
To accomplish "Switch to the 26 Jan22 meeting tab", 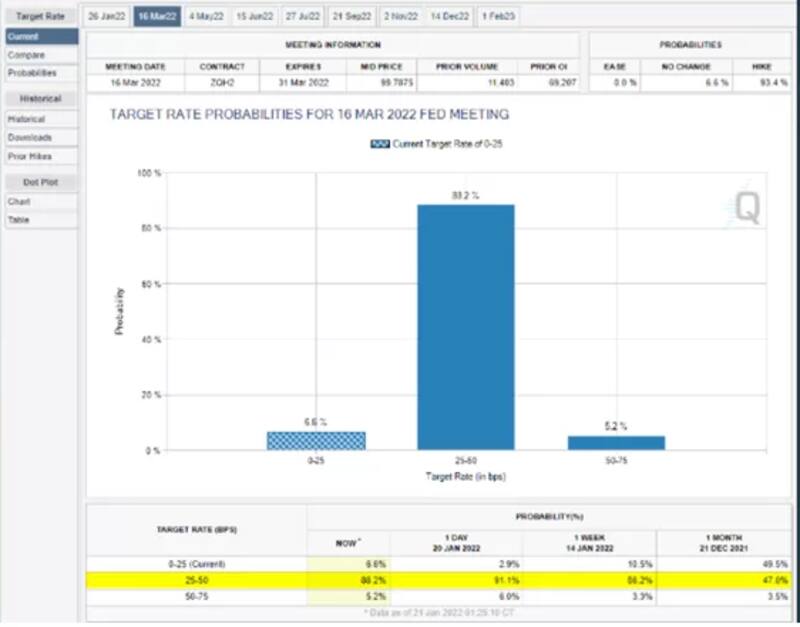I will 106,16.
